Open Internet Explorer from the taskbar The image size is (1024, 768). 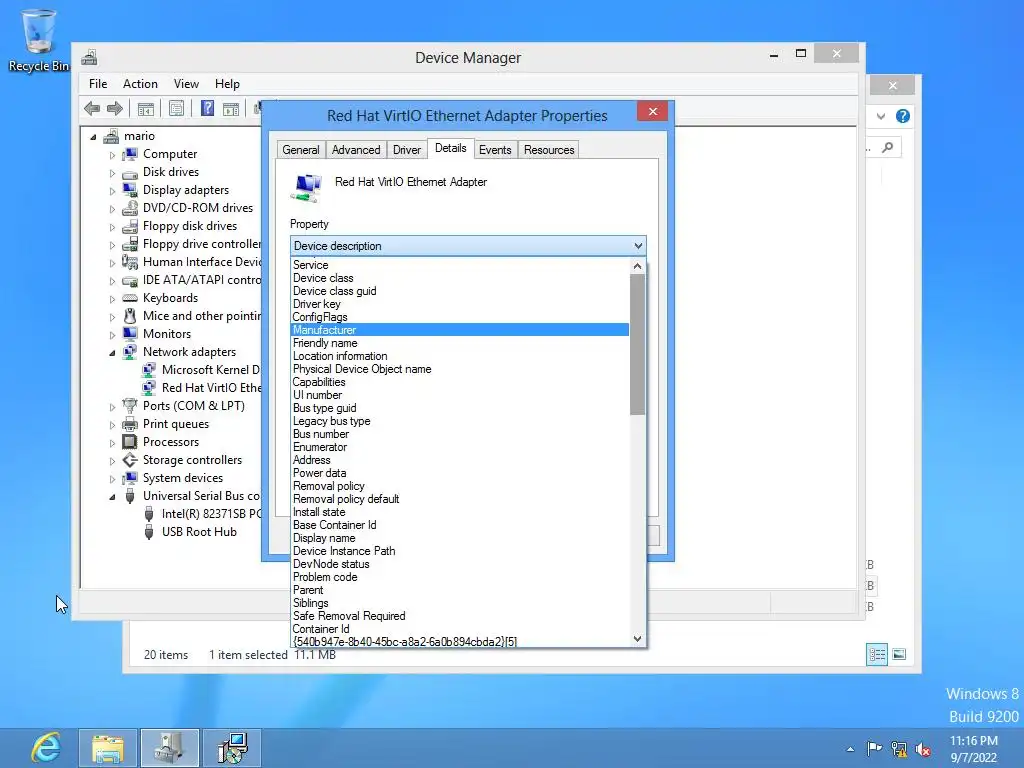tap(46, 748)
